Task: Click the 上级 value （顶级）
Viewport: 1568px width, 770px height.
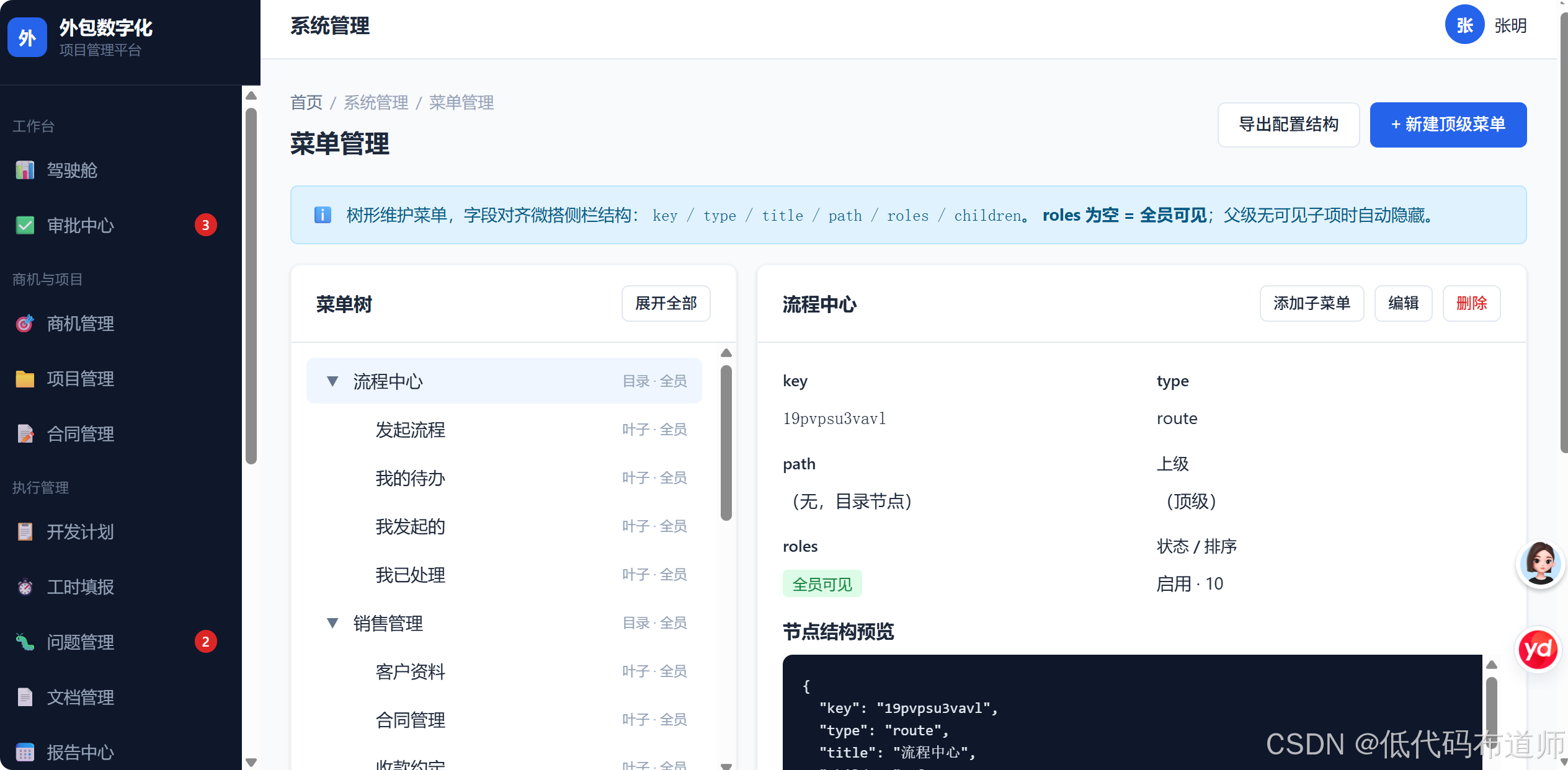Action: (x=1191, y=501)
